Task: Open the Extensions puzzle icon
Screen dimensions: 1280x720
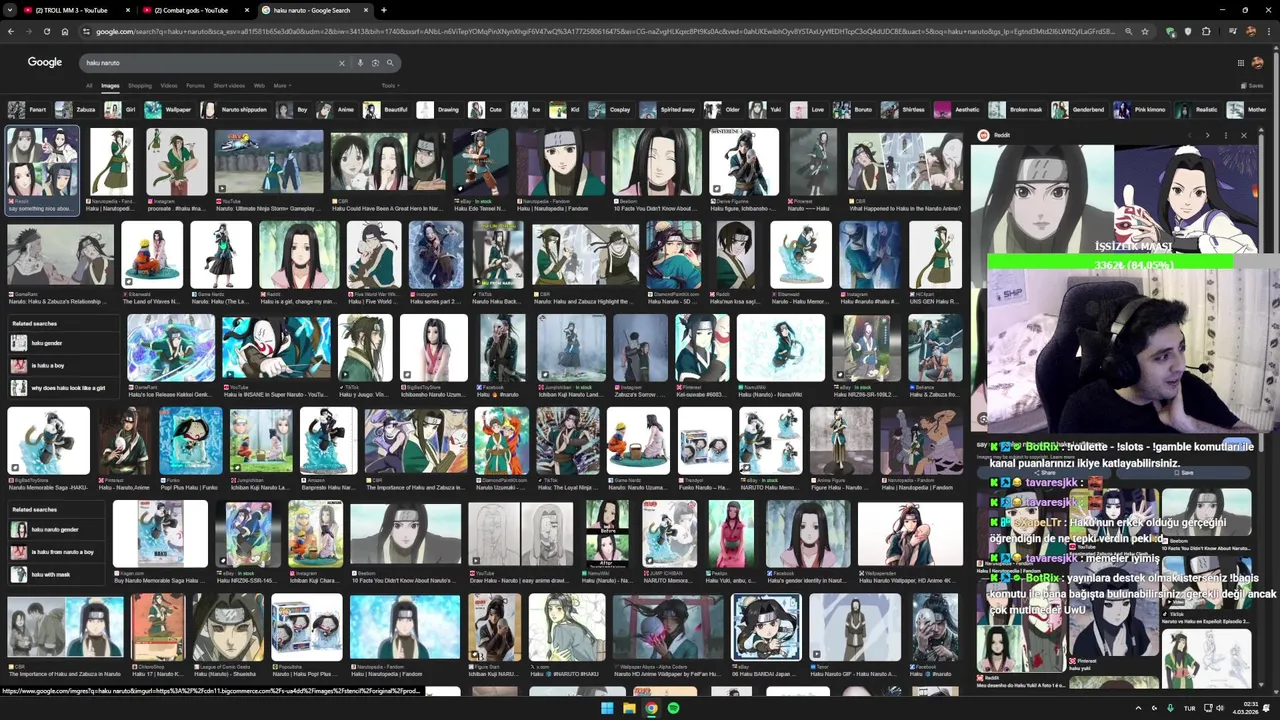Action: click(1206, 31)
